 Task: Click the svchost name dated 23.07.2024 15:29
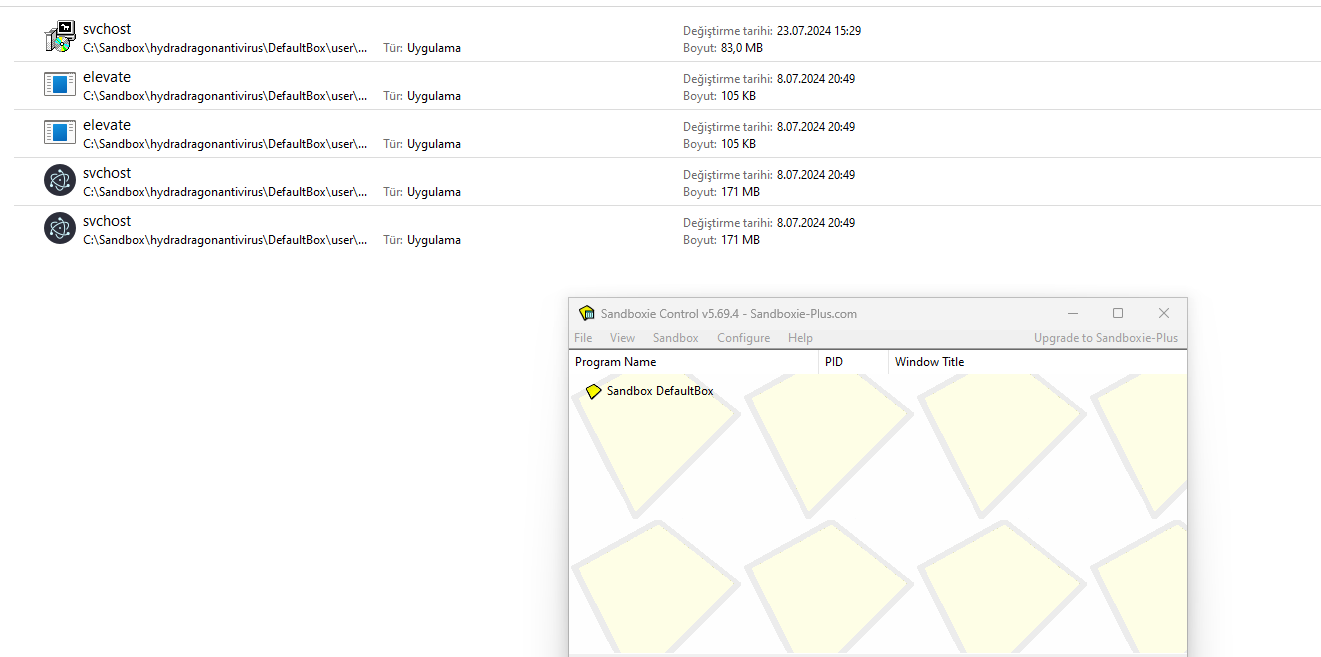(107, 29)
